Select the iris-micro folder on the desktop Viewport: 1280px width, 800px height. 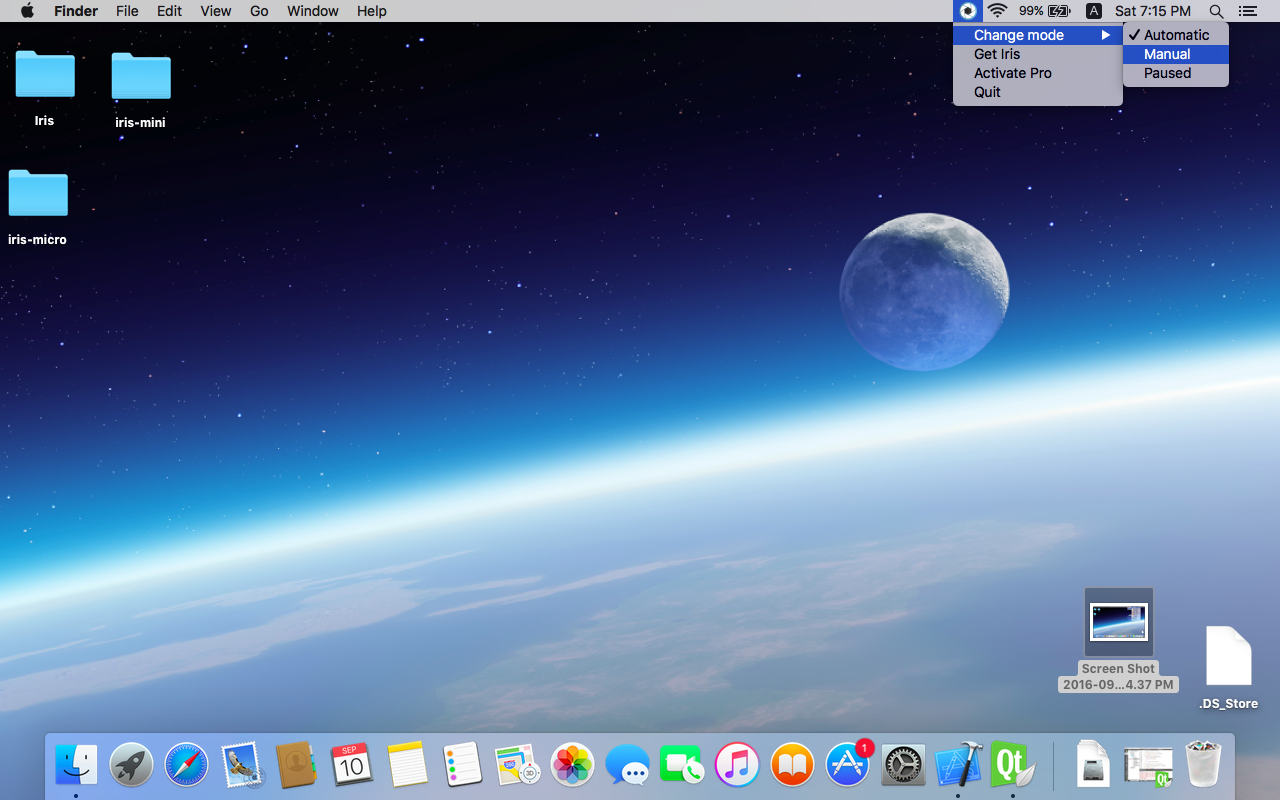(x=38, y=193)
